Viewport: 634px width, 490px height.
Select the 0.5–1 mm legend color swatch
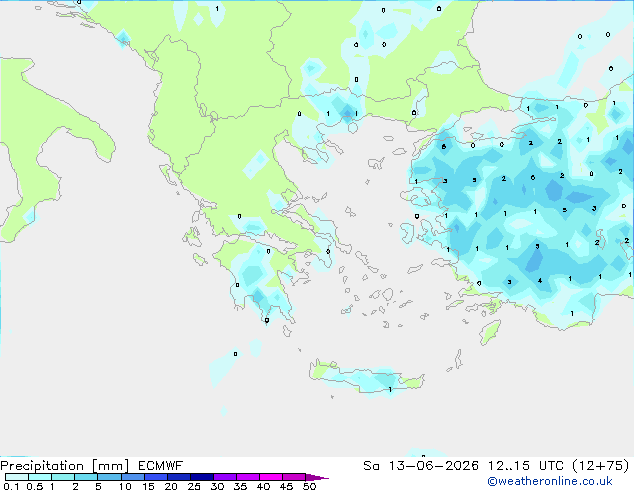(x=40, y=477)
